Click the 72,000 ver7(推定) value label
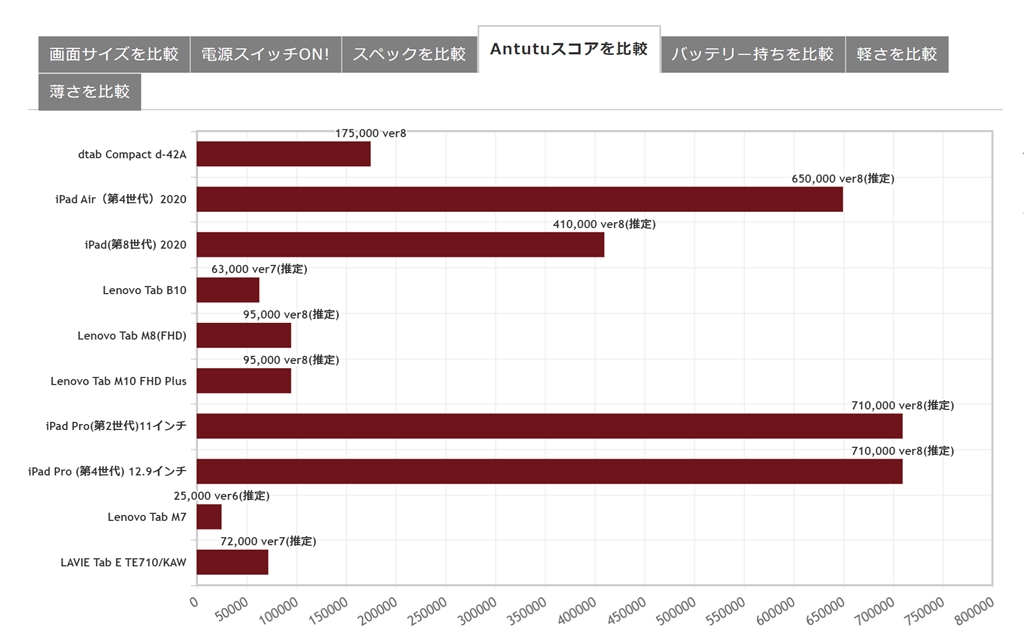This screenshot has width=1024, height=643. pos(268,541)
